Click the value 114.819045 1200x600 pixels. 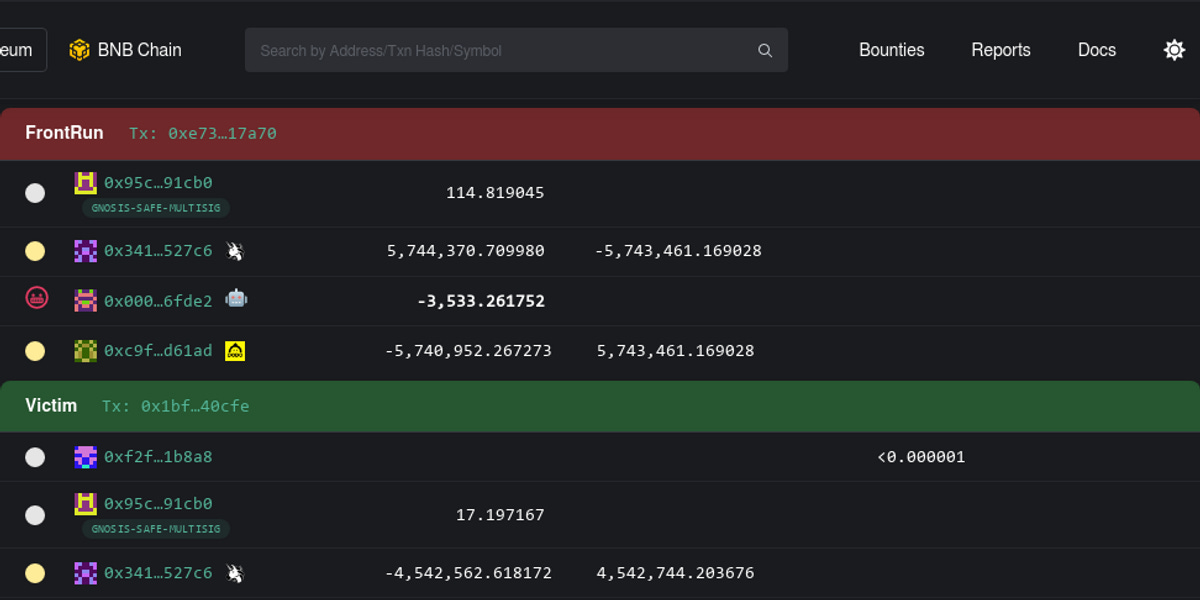coord(495,193)
